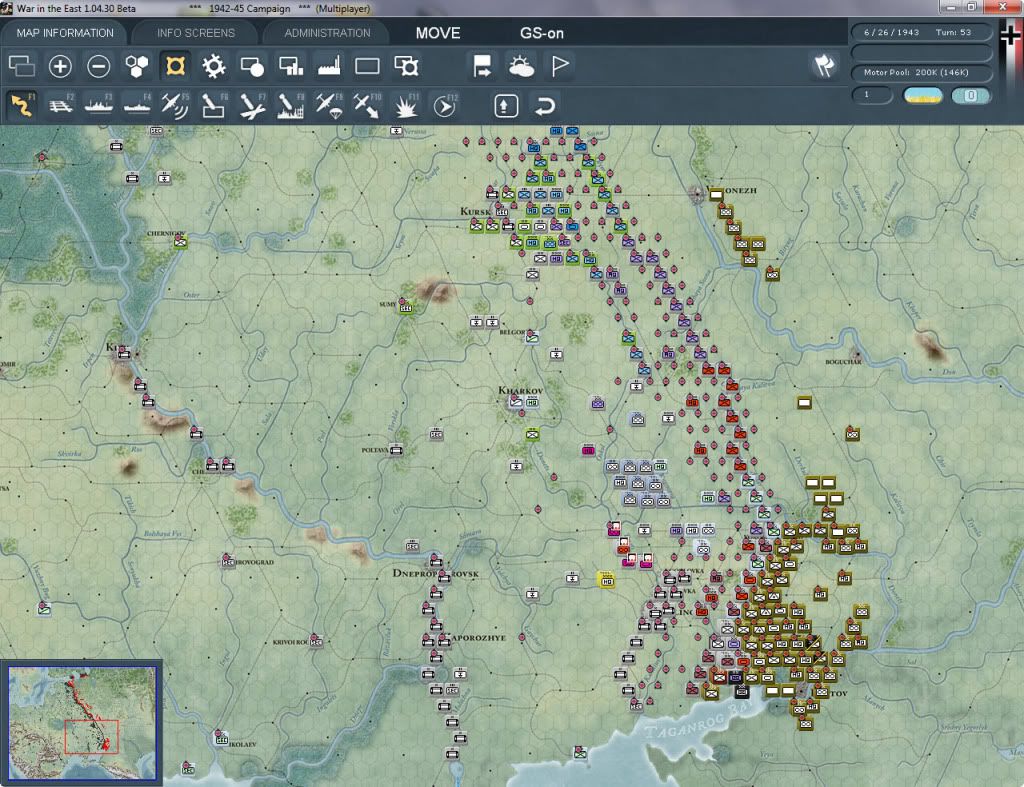This screenshot has height=787, width=1024.
Task: Click the white pennant flag icon
Action: [x=560, y=66]
